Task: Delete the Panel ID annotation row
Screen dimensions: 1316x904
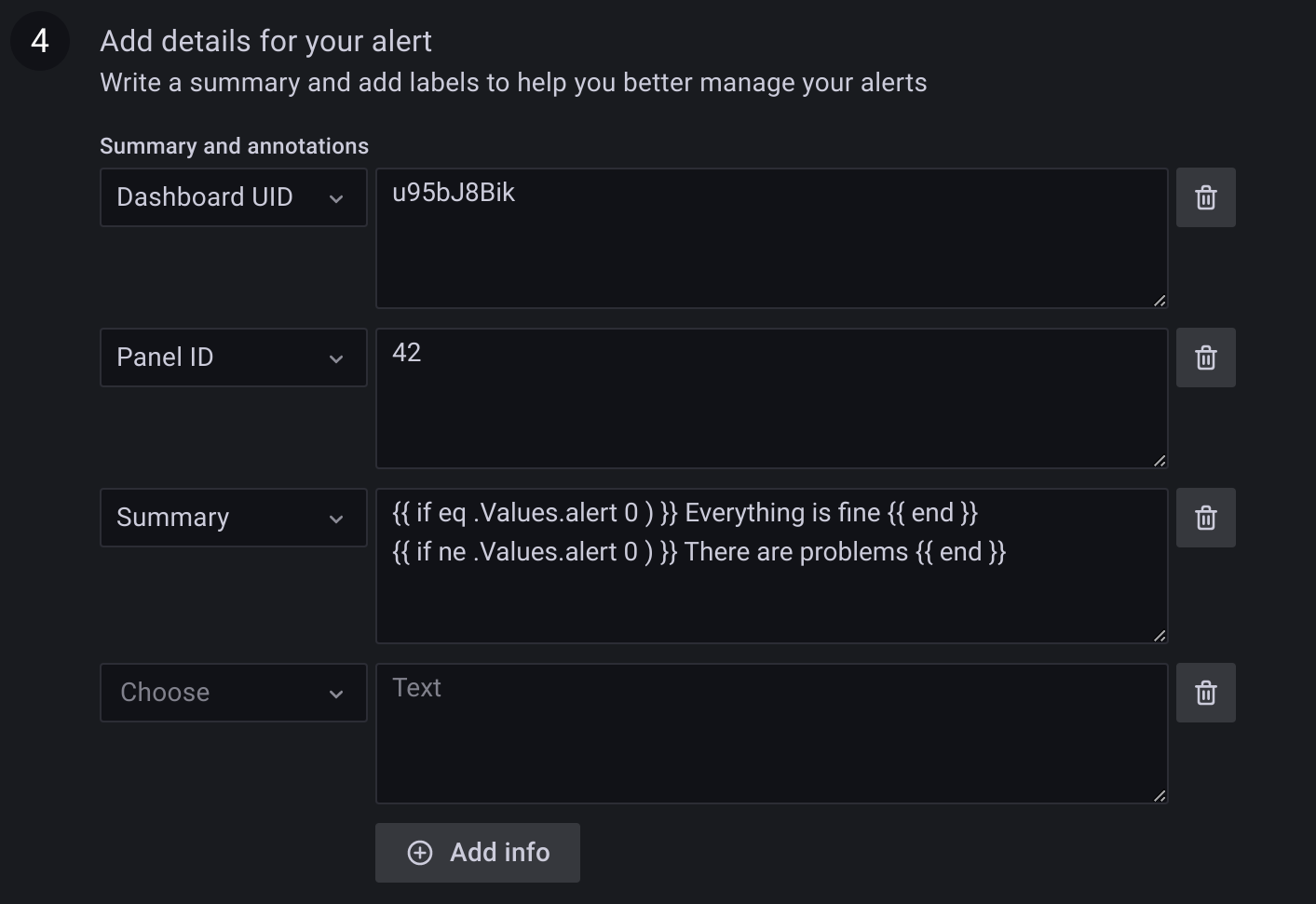Action: (1205, 358)
